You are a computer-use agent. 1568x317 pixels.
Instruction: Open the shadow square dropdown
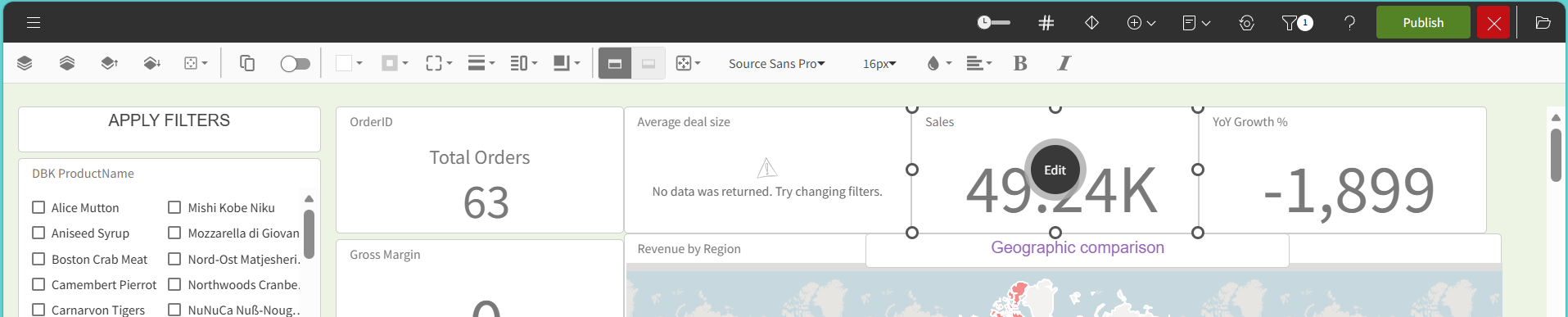pyautogui.click(x=567, y=63)
